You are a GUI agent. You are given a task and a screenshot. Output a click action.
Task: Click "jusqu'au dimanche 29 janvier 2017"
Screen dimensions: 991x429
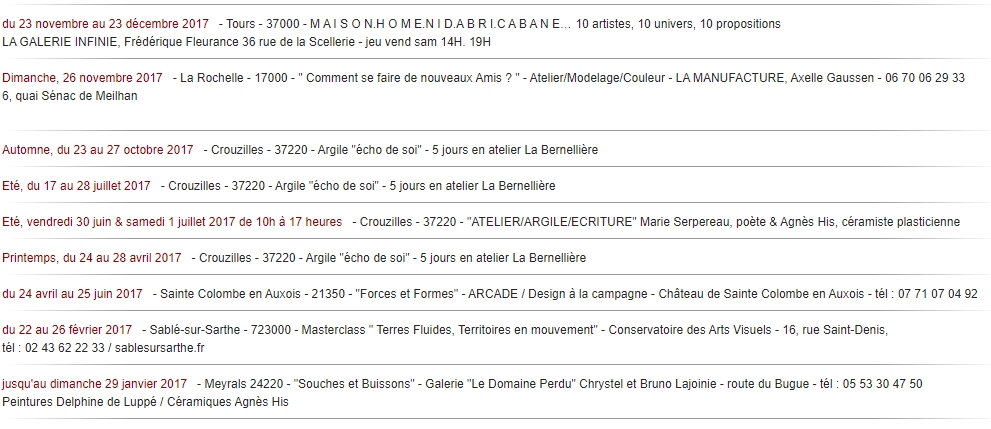95,384
